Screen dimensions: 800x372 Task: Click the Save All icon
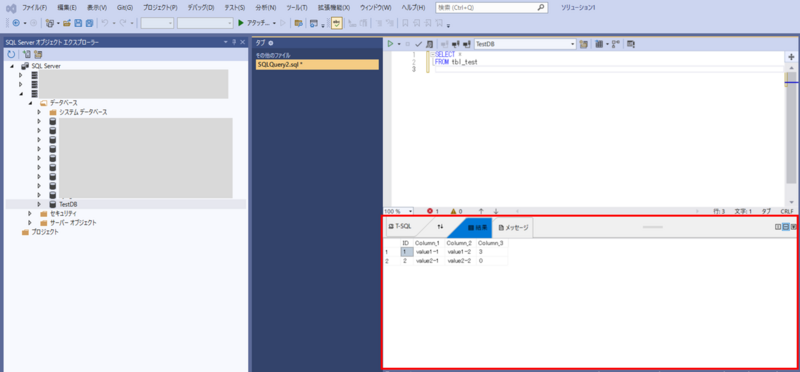[89, 23]
